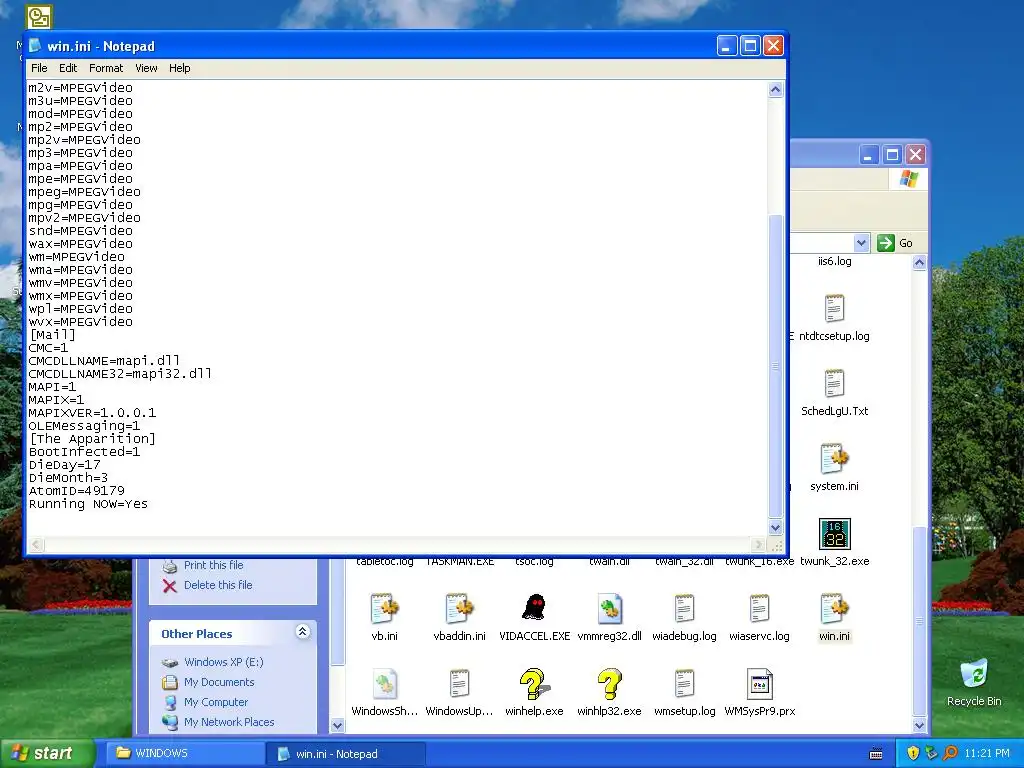Click the Notepad scroll down arrow

[x=775, y=527]
